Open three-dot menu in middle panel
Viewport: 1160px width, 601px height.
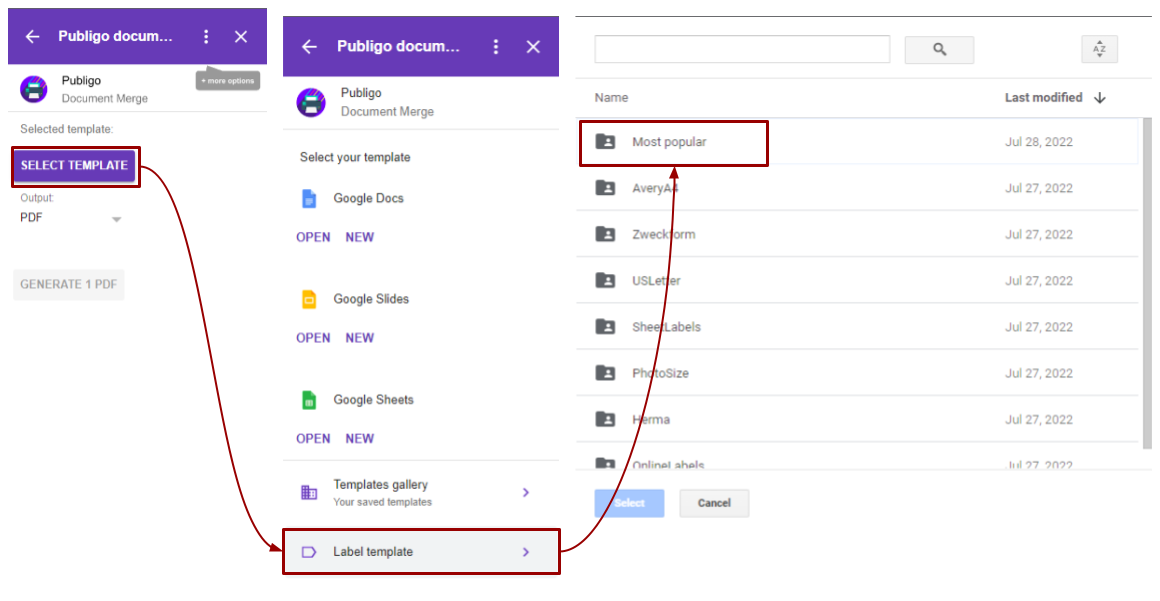point(496,47)
